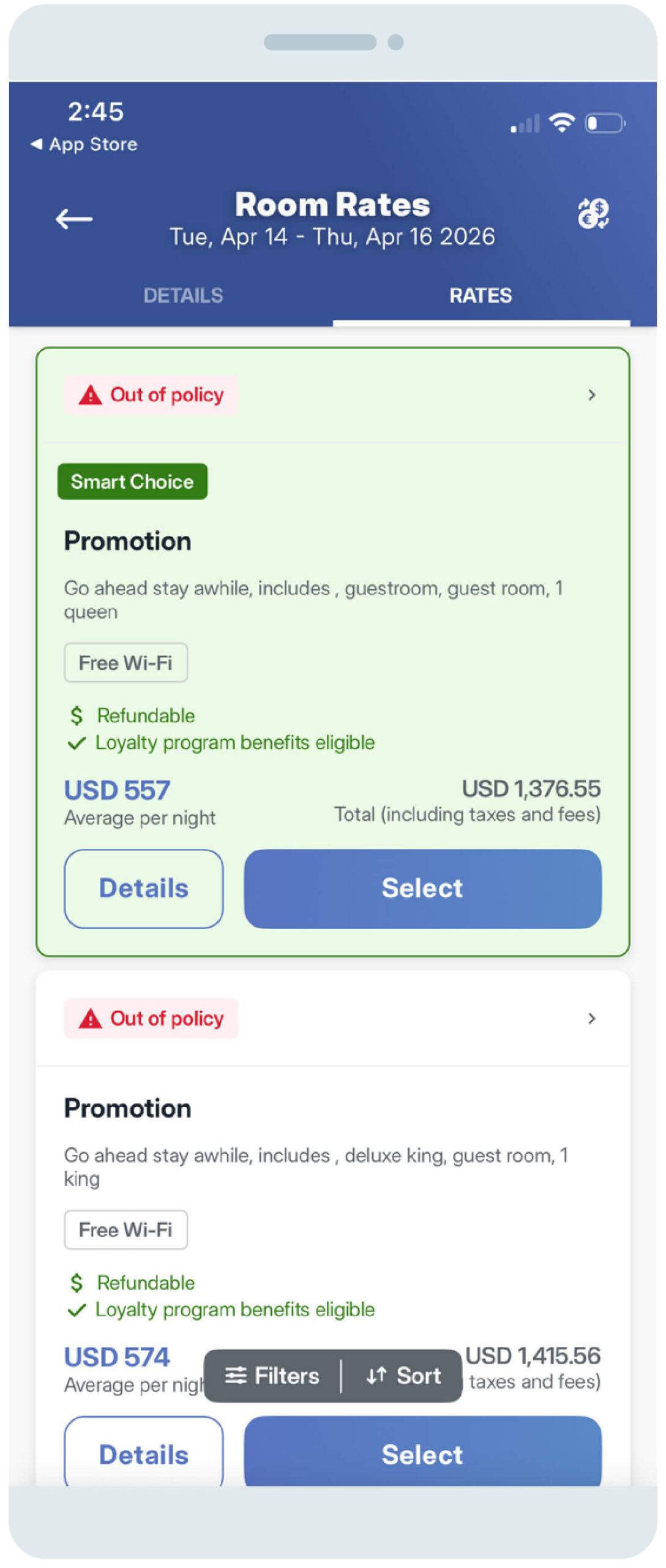The height and width of the screenshot is (1568, 666).
Task: Tap the Filters sliders icon
Action: [x=236, y=1374]
